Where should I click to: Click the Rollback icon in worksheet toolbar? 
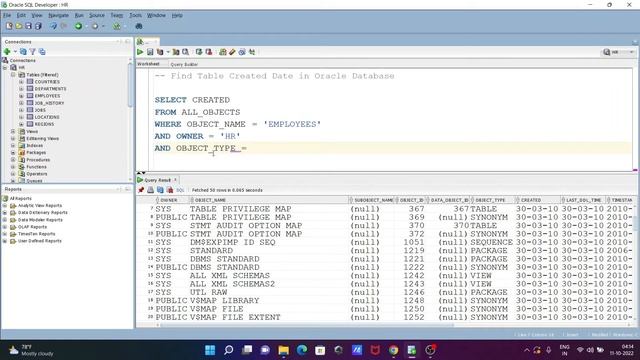pyautogui.click(x=209, y=52)
